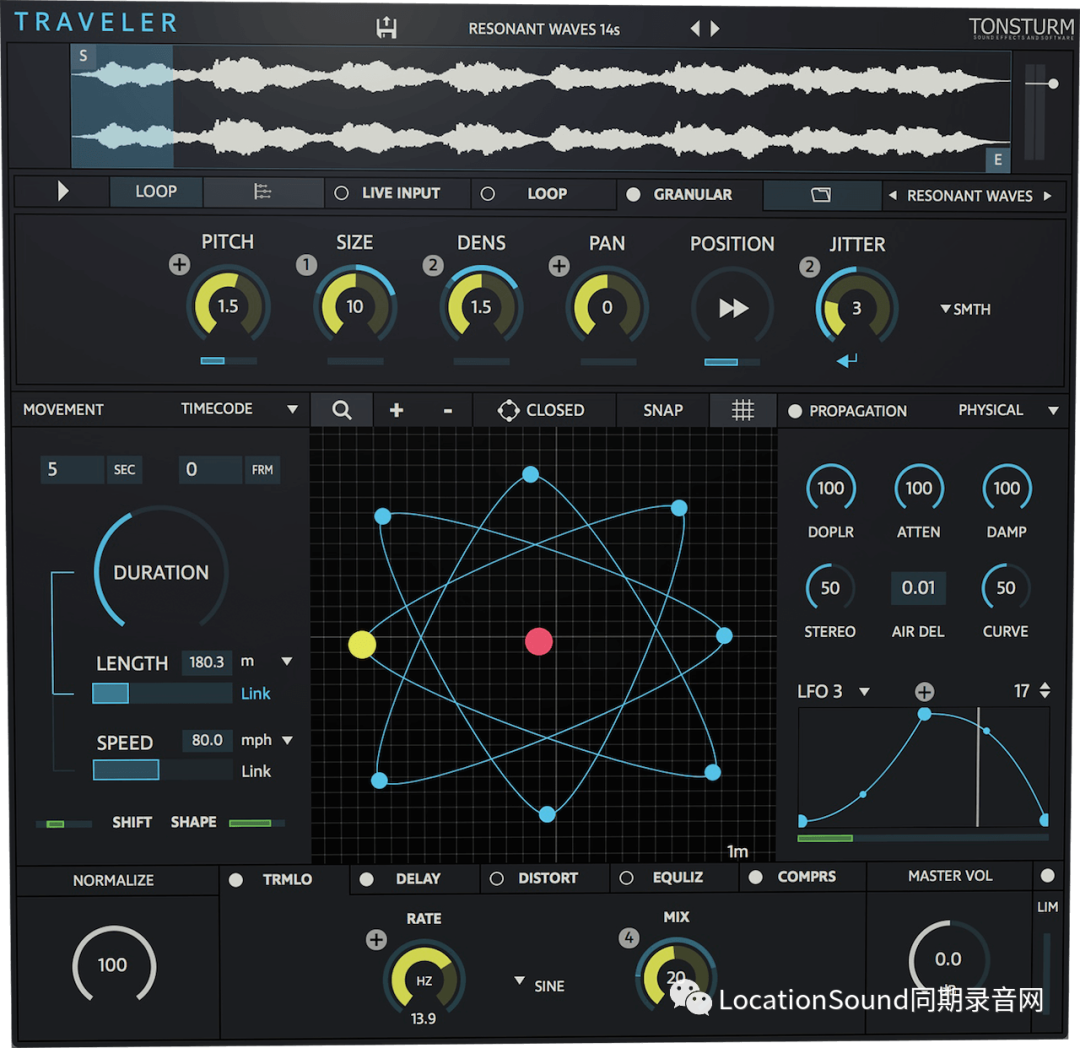Toggle the grid display icon
This screenshot has width=1080, height=1048.
[x=742, y=410]
